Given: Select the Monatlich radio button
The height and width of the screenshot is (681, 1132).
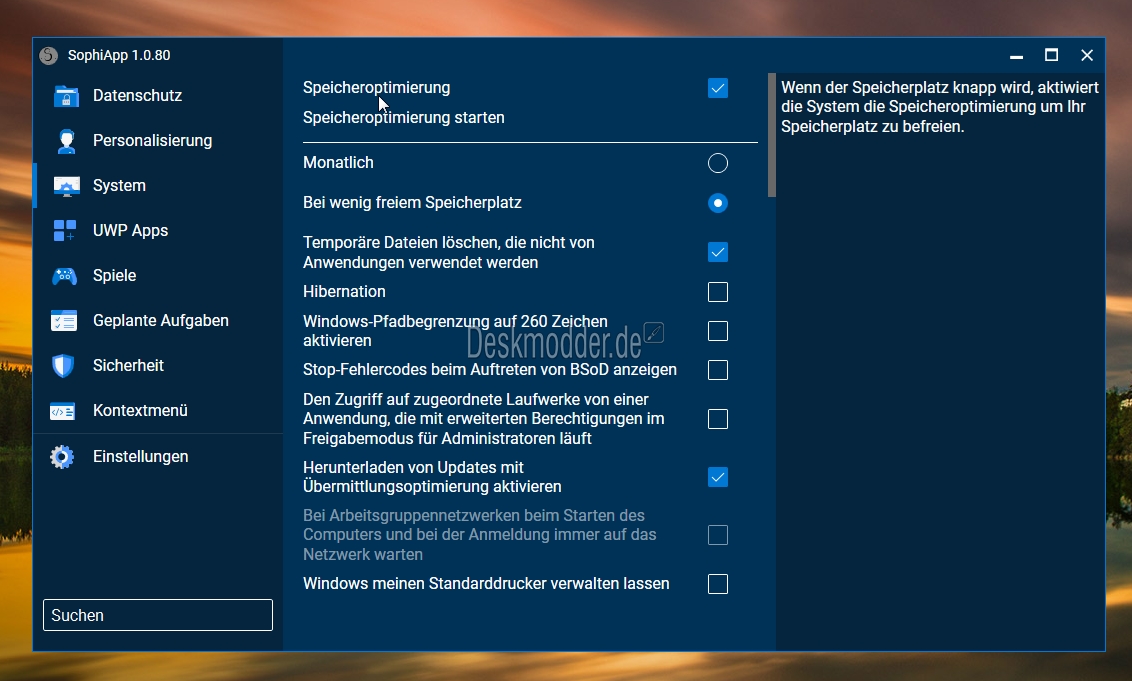Looking at the screenshot, I should pos(718,163).
